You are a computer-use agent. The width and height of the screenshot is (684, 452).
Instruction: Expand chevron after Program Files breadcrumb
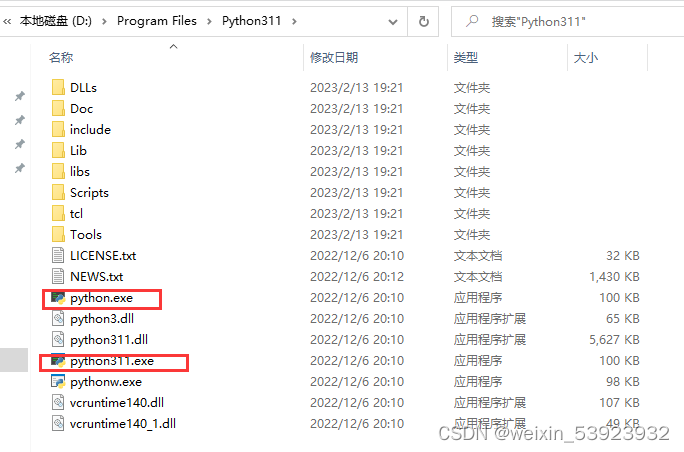click(209, 21)
